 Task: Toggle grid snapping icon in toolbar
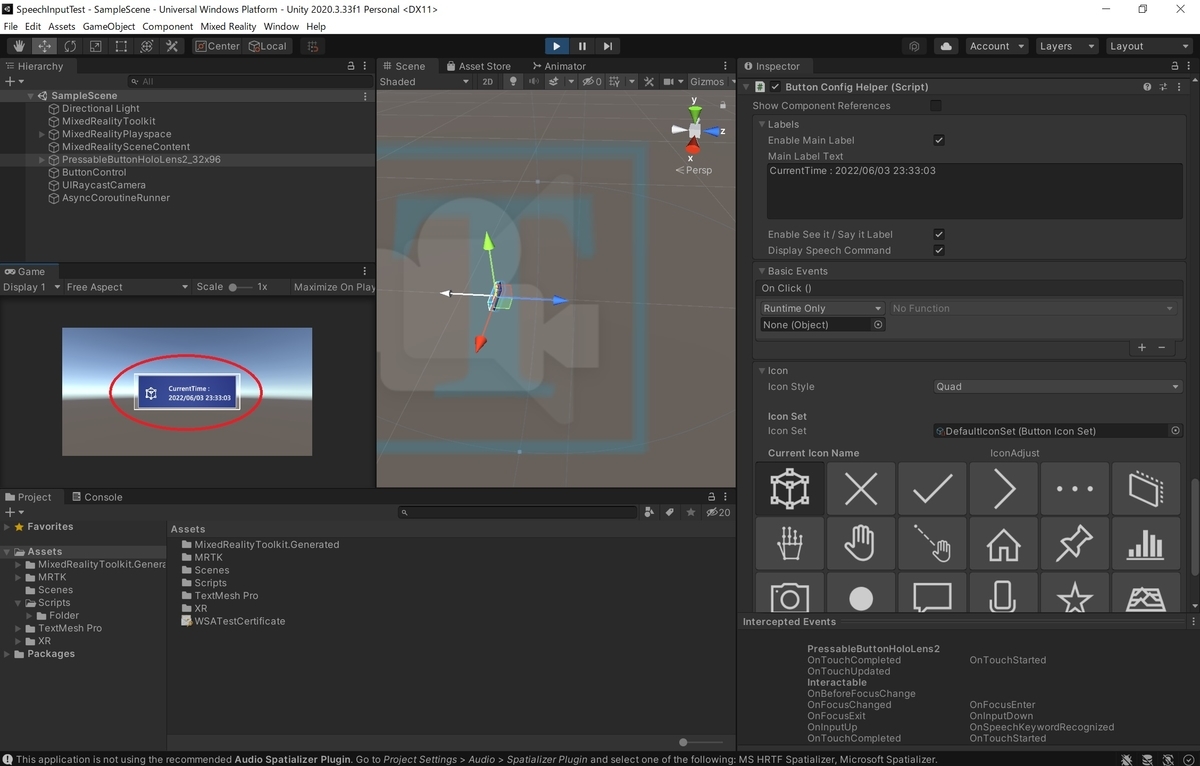313,46
